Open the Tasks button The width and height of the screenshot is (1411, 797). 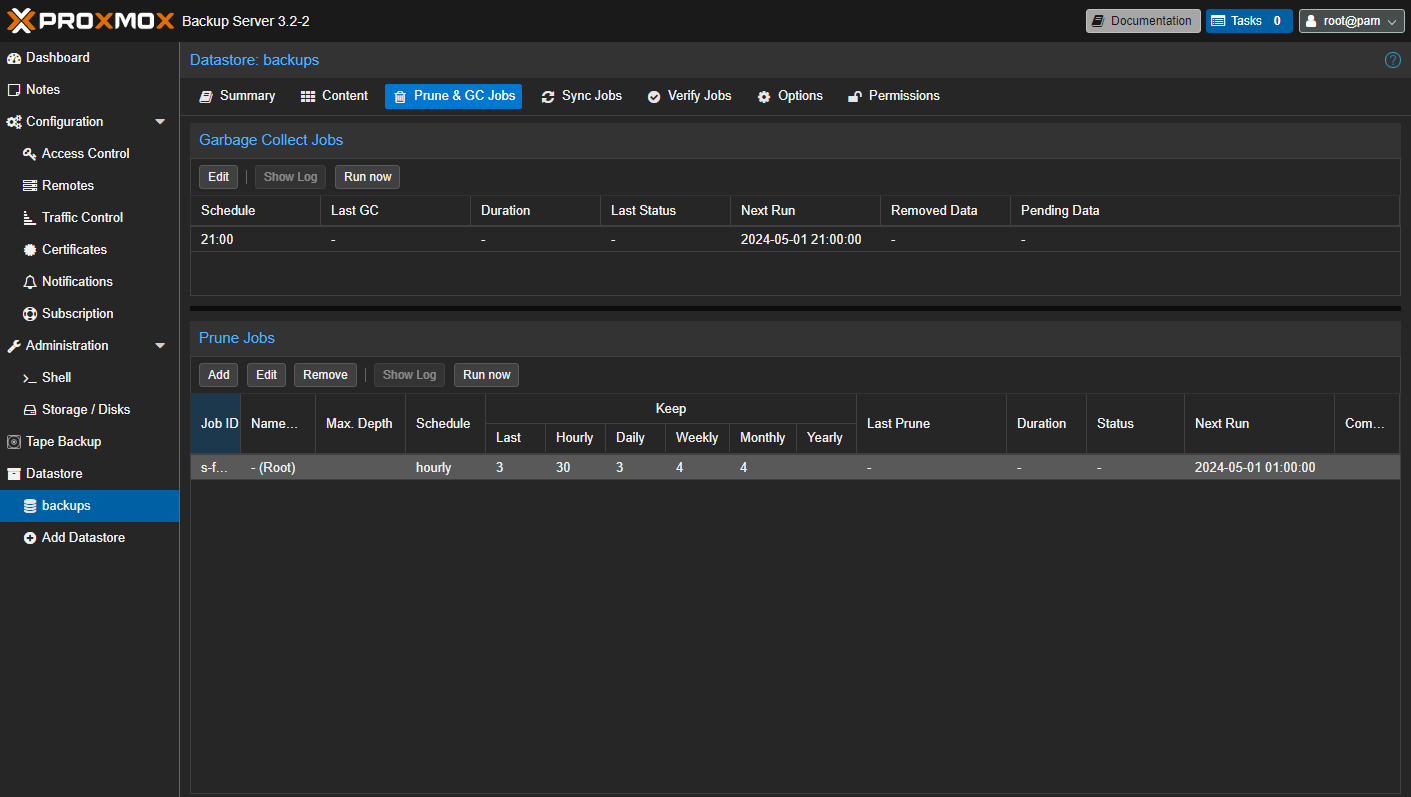click(x=1249, y=21)
